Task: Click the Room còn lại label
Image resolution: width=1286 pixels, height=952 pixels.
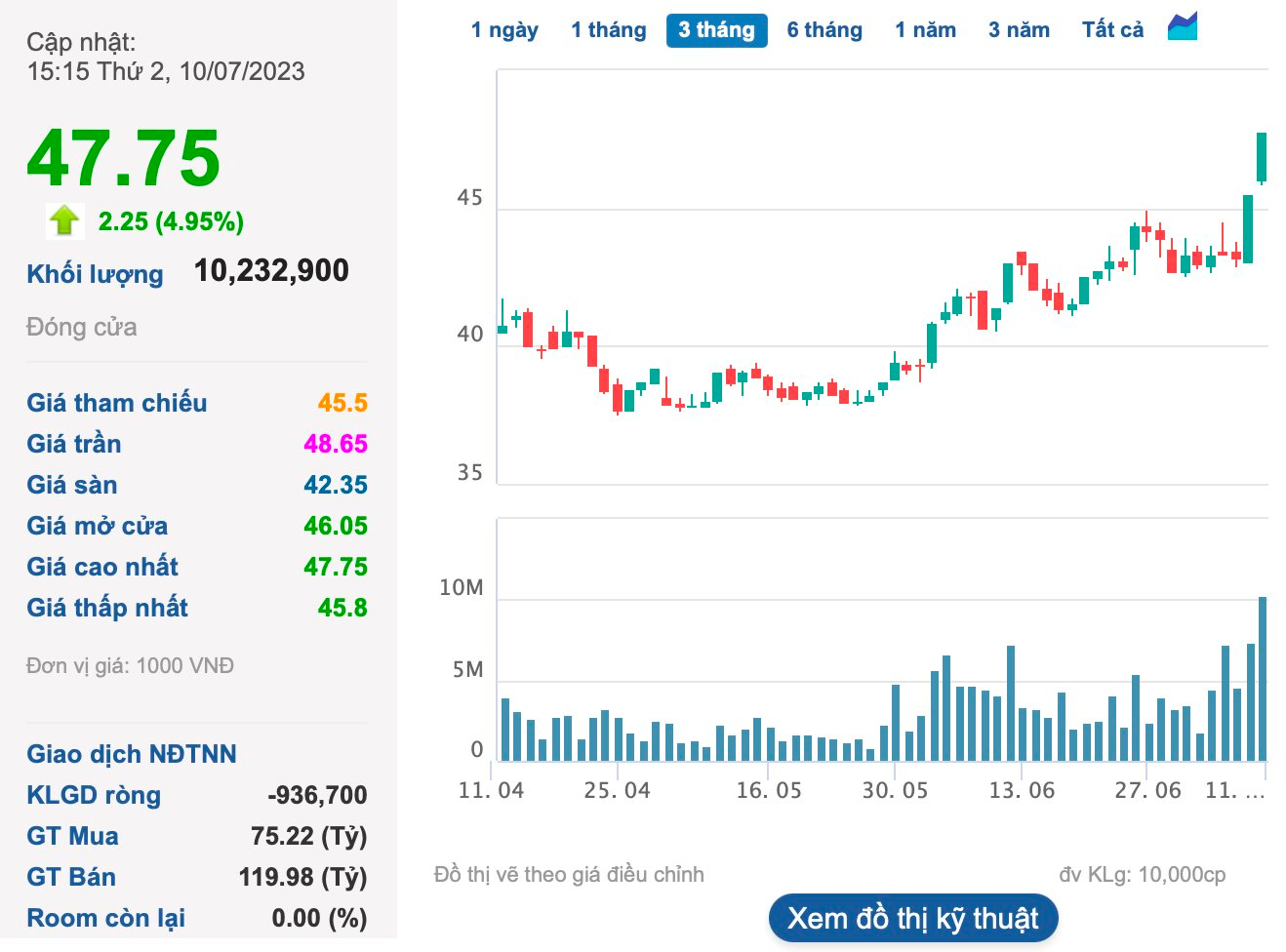Action: tap(106, 918)
